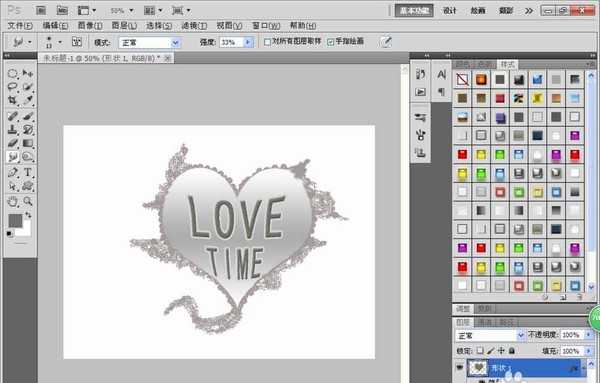600x383 pixels.
Task: Enable 对所有图层取样 checkbox
Action: click(267, 42)
